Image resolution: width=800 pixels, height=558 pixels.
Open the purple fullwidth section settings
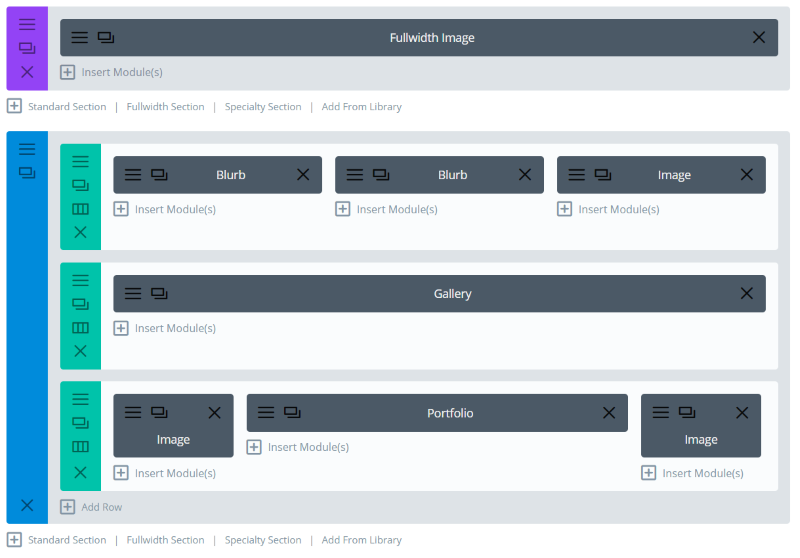tap(27, 24)
